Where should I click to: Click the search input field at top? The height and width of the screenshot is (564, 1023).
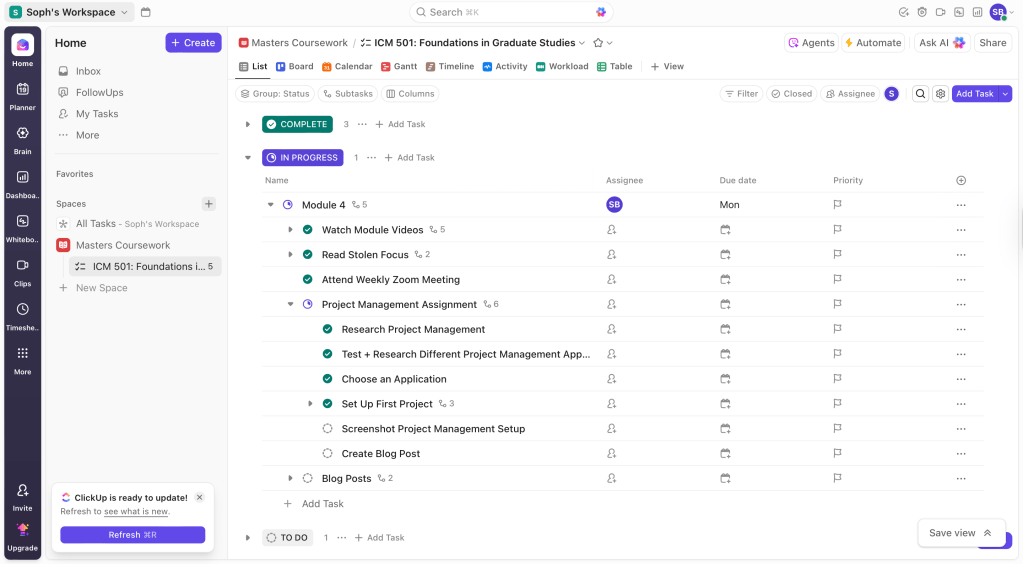click(x=510, y=12)
